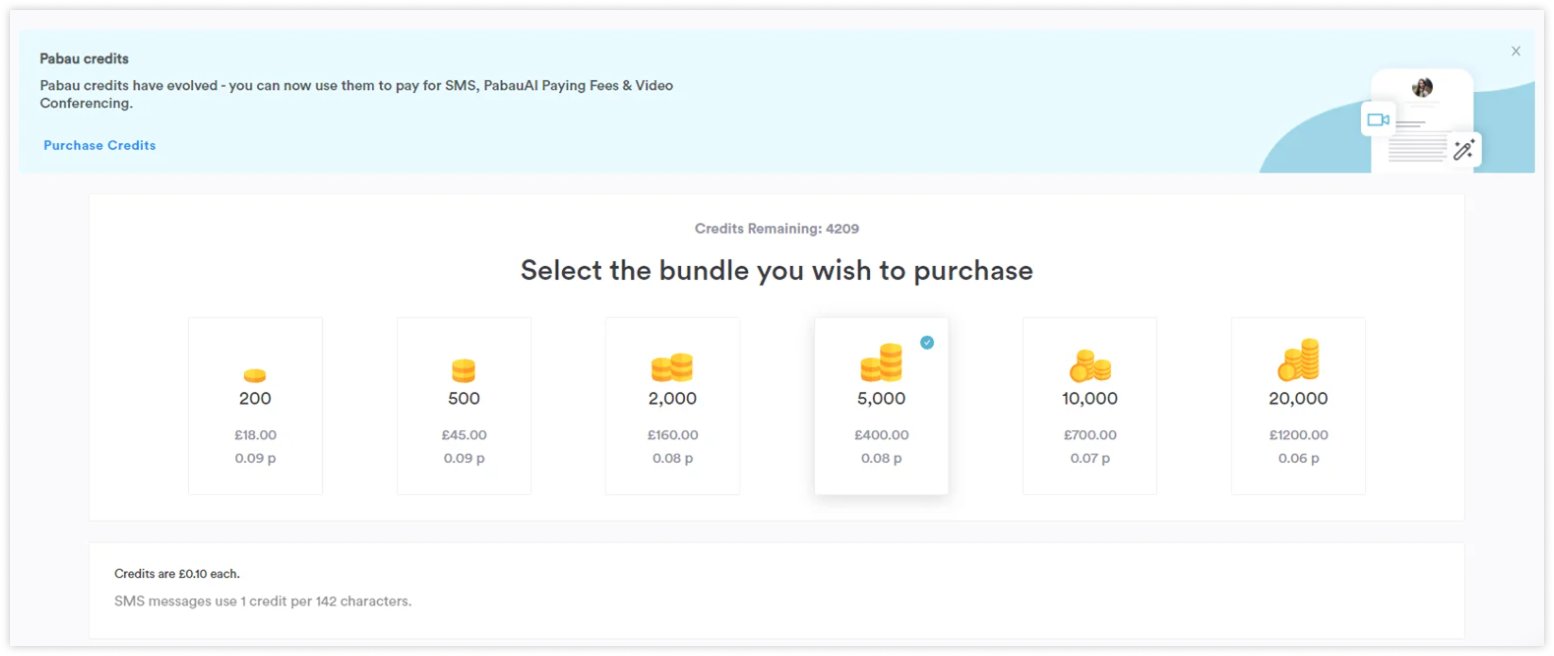Image resolution: width=1554 pixels, height=656 pixels.
Task: Click the 10,000 credits amount label
Action: coord(1090,398)
